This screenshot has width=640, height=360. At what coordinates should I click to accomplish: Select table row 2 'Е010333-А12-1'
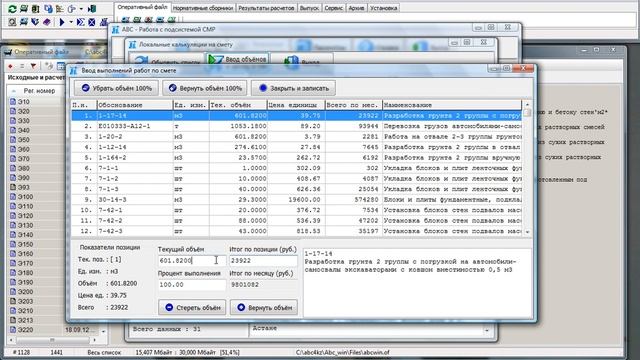296,126
